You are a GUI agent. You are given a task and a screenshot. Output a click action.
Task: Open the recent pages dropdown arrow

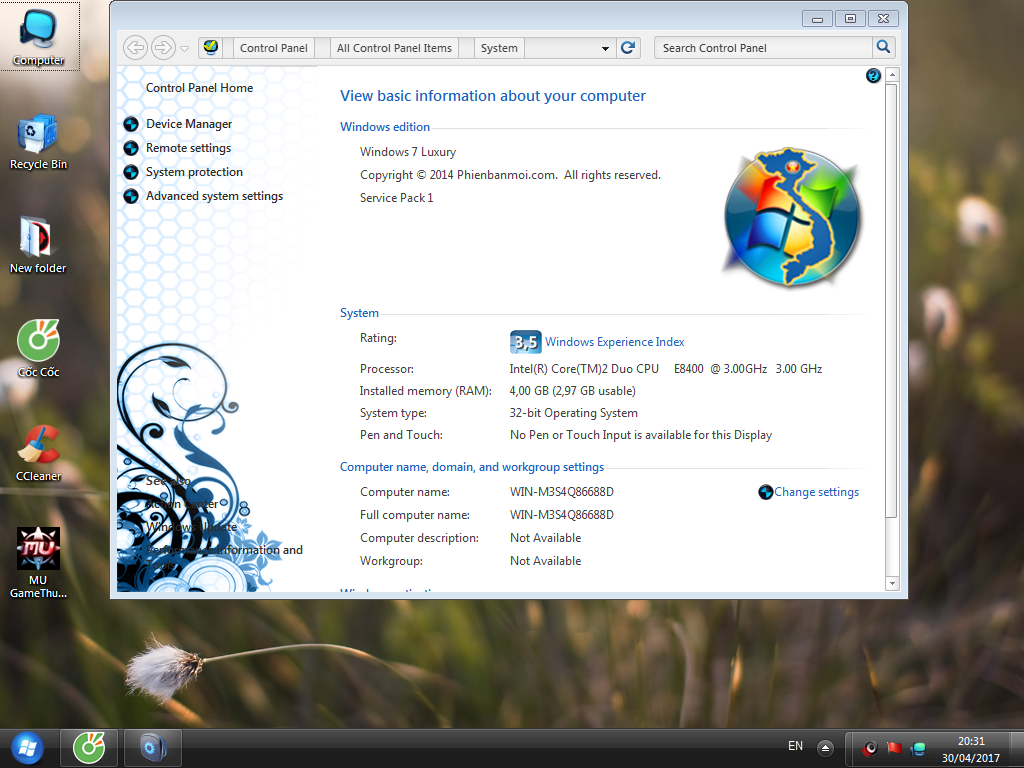pyautogui.click(x=184, y=48)
